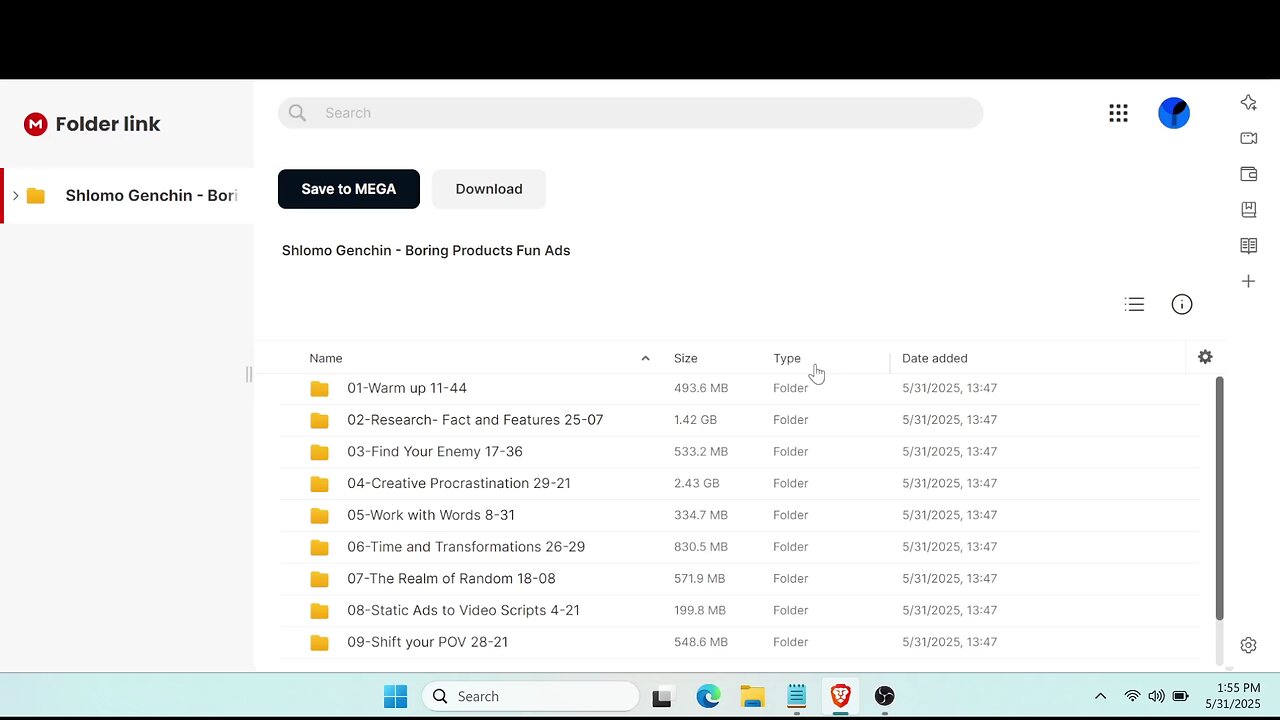Sort files by Date added column
This screenshot has width=1280, height=720.
(x=935, y=358)
